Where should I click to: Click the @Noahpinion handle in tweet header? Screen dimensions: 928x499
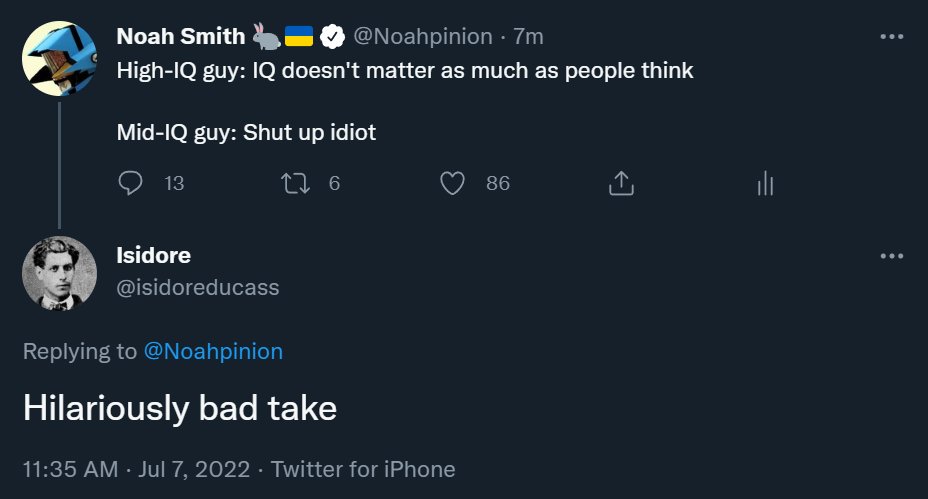pos(423,37)
